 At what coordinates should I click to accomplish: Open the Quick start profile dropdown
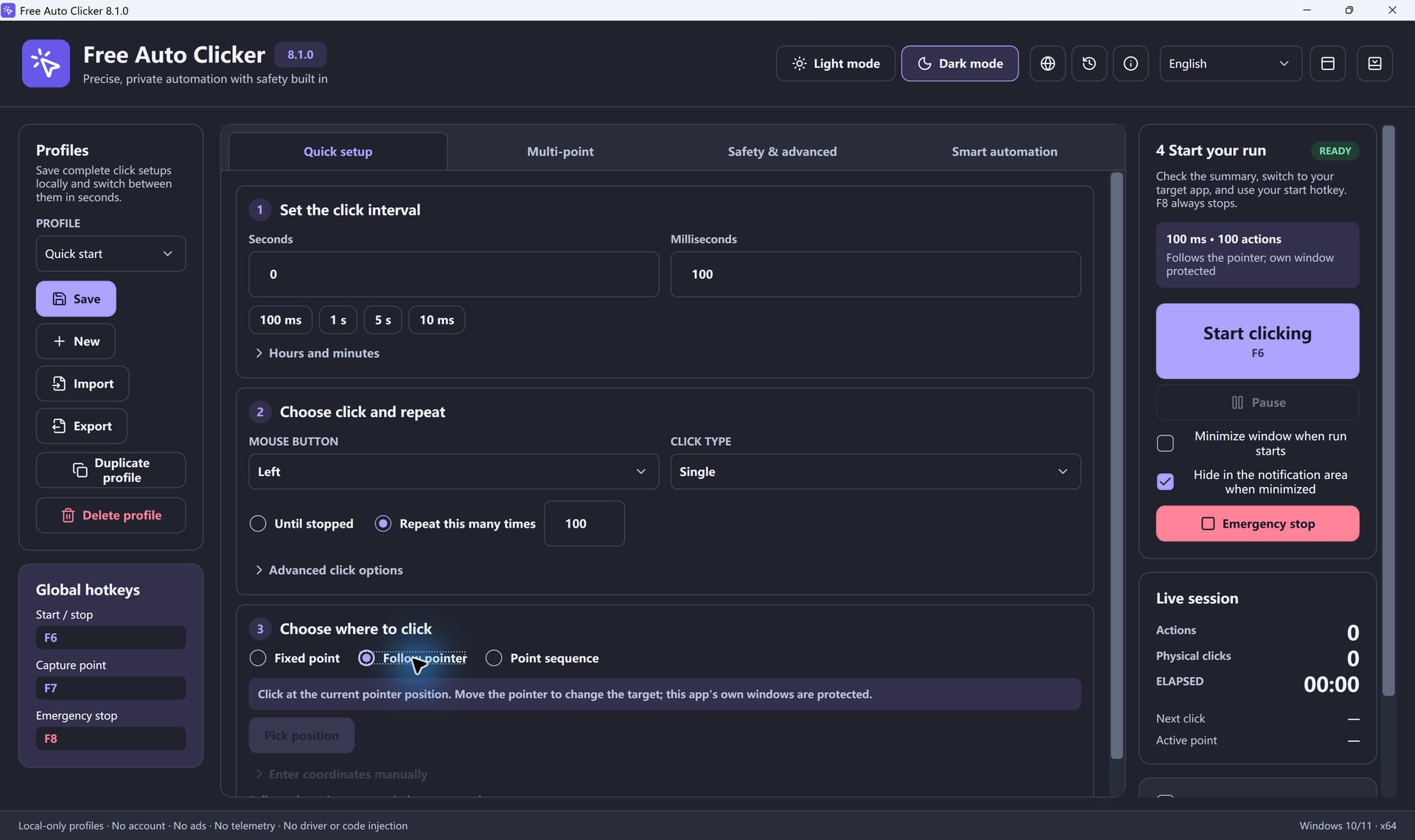(111, 253)
